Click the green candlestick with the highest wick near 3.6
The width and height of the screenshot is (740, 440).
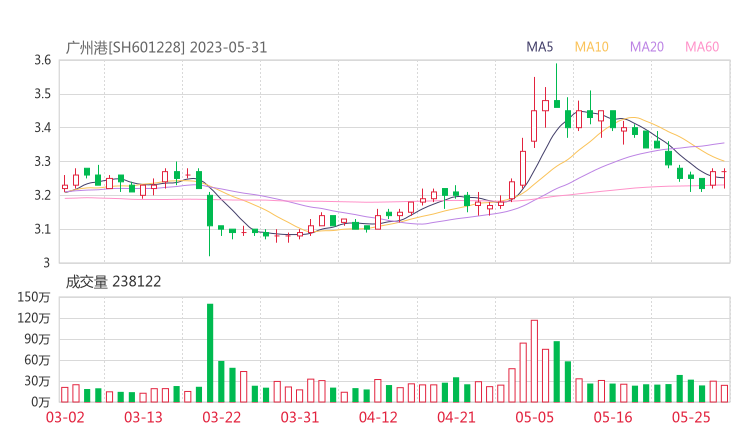coord(557,86)
